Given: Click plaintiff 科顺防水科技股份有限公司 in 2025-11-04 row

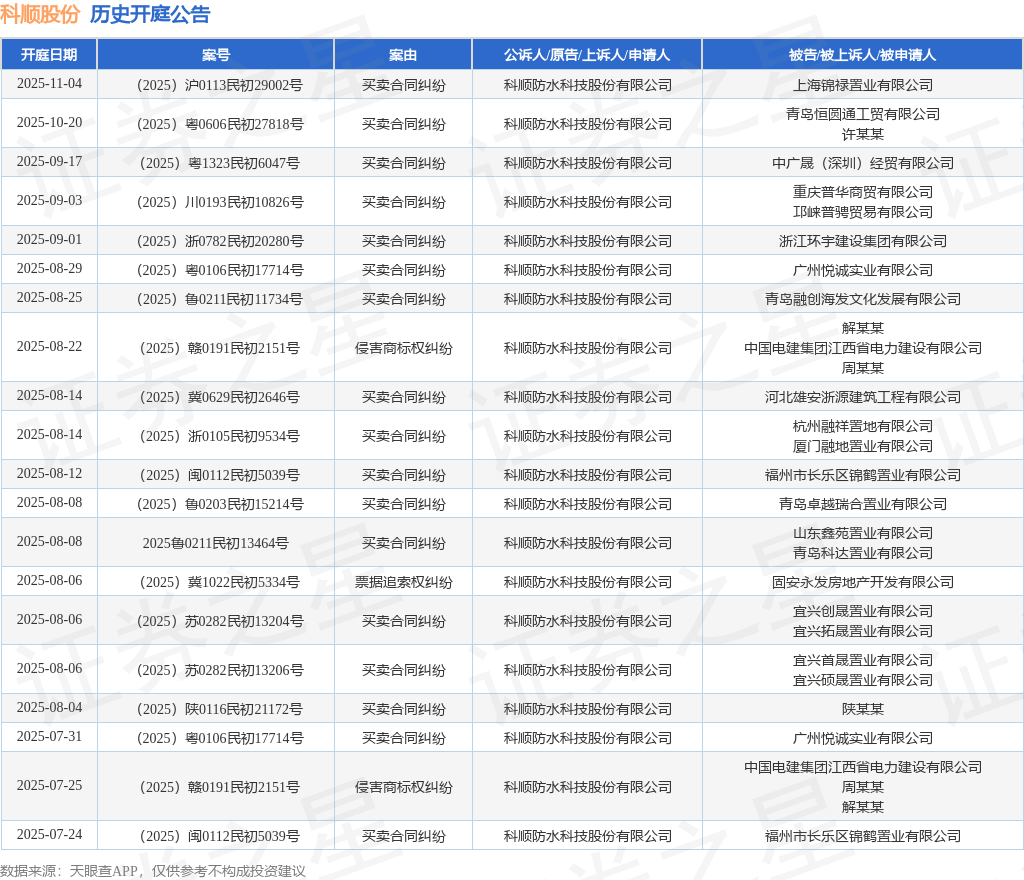Looking at the screenshot, I should tap(587, 85).
